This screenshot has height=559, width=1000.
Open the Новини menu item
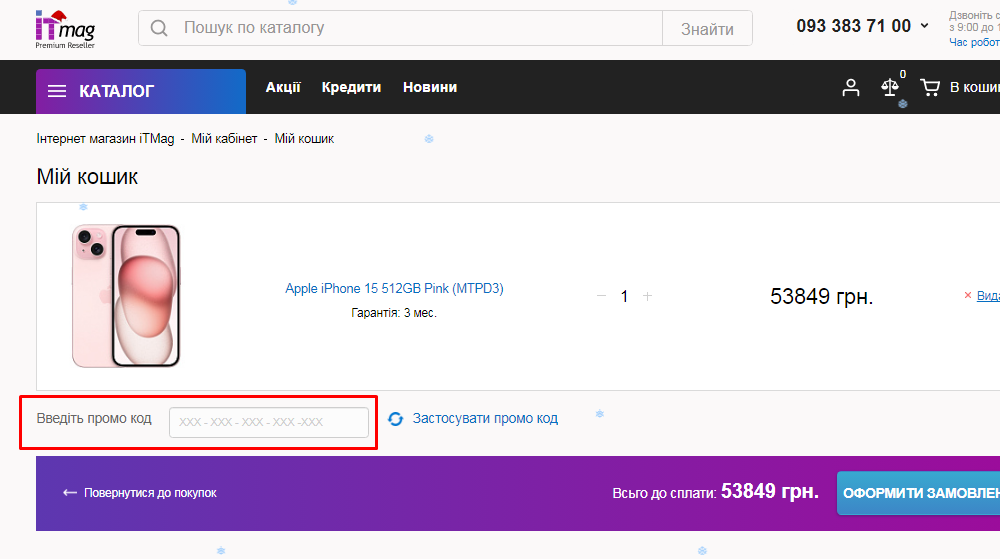pos(430,87)
